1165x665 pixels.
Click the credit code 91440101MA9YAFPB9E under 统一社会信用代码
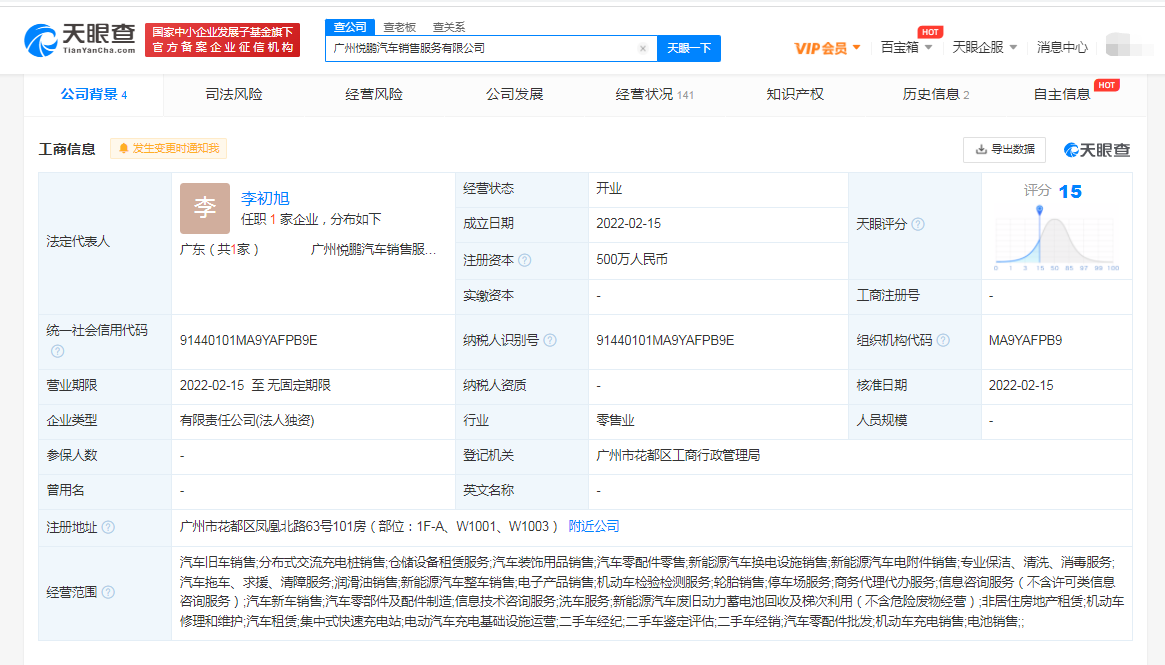[248, 340]
